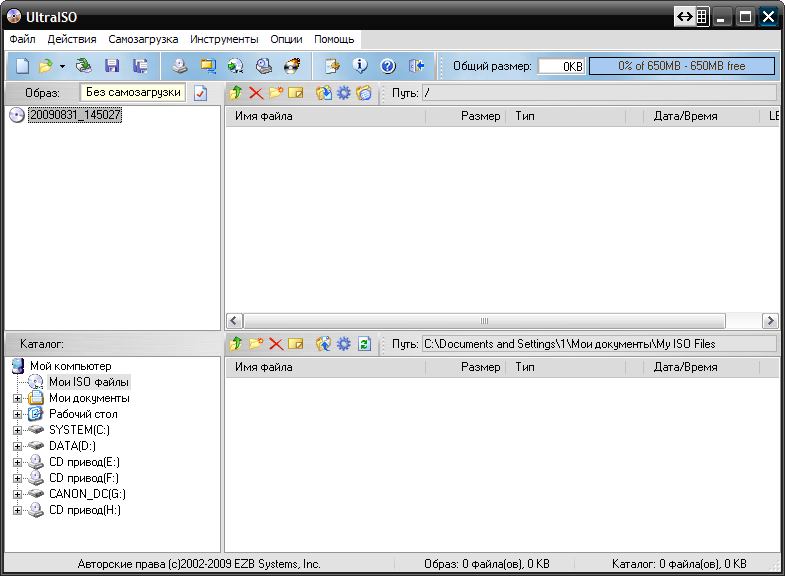Click the compress disc icon with green arrow
Viewport: 785px width, 576px height.
235,66
